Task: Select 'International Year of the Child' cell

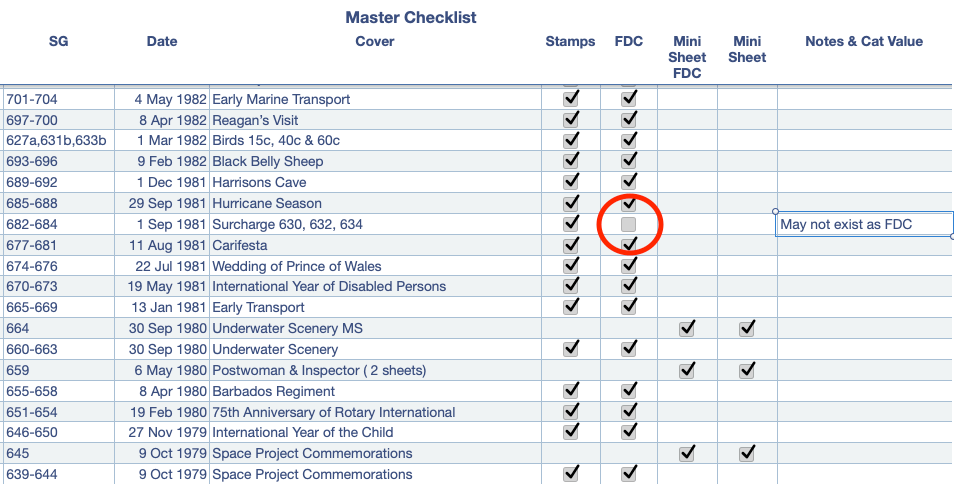Action: [375, 432]
